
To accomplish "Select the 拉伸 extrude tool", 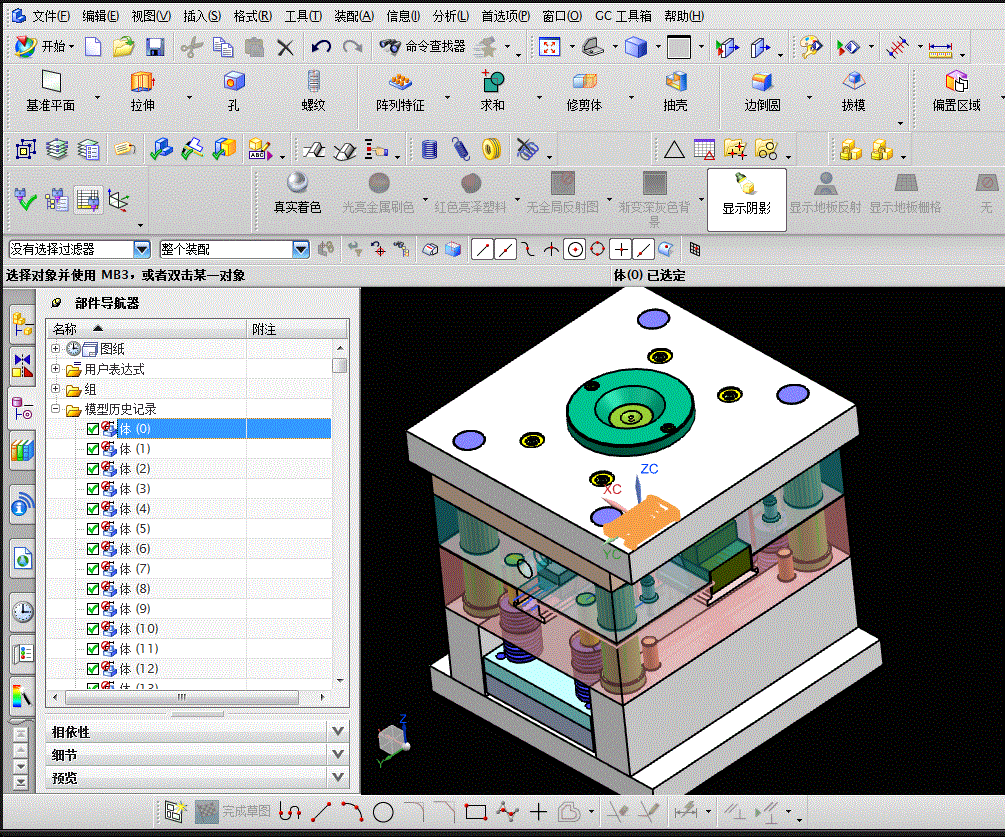I will (x=142, y=91).
